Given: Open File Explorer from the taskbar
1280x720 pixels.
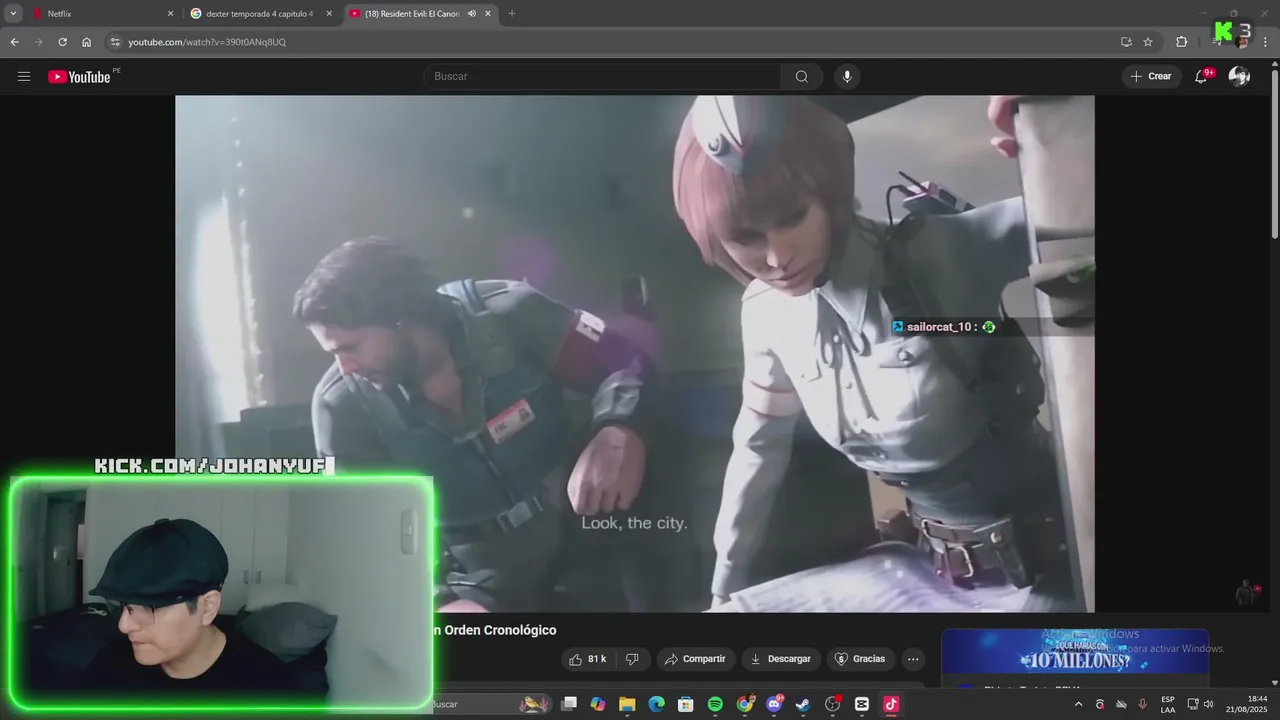Looking at the screenshot, I should point(627,704).
